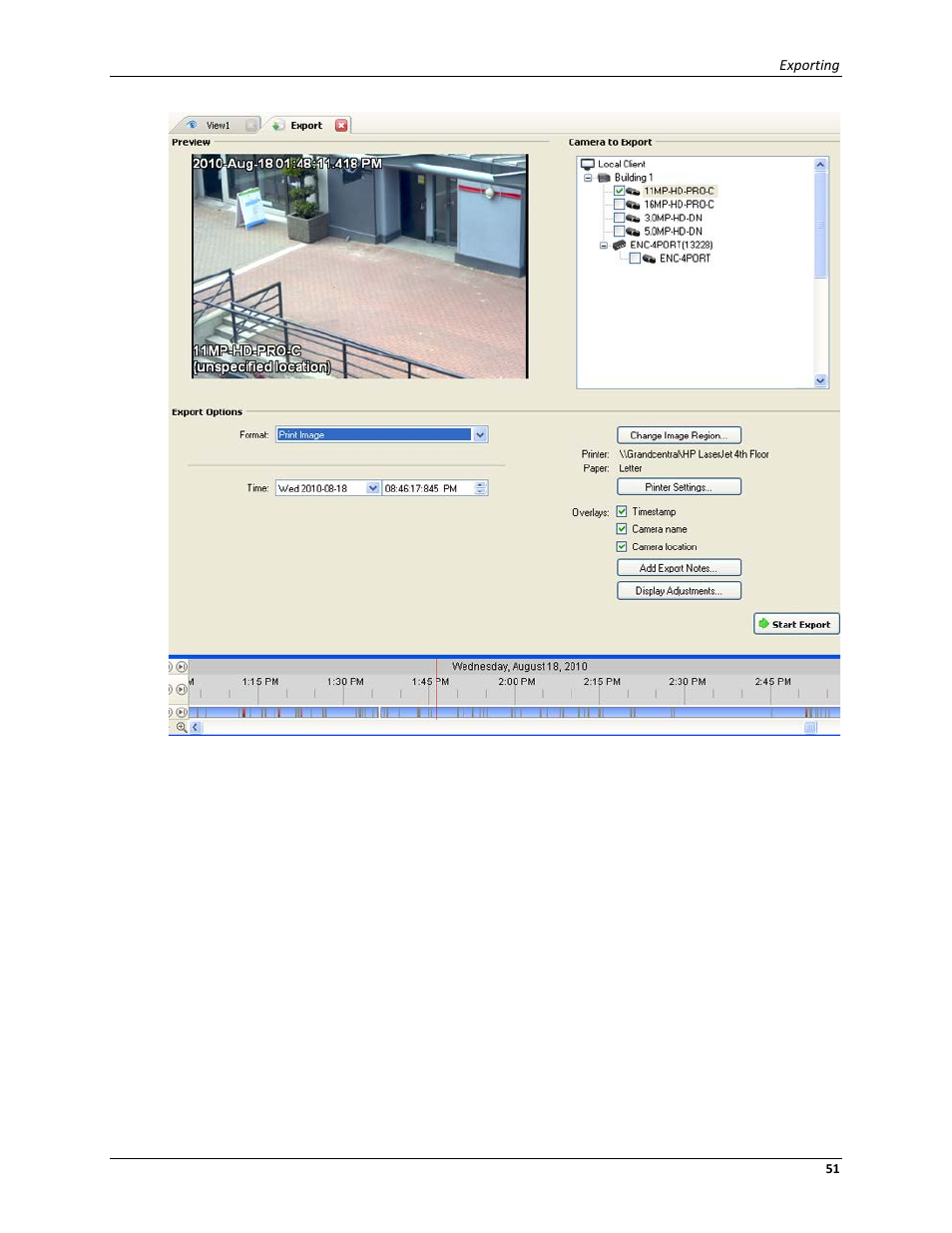
Task: Click the encoder icon for ENC-4PORT(13228)
Action: 621,245
